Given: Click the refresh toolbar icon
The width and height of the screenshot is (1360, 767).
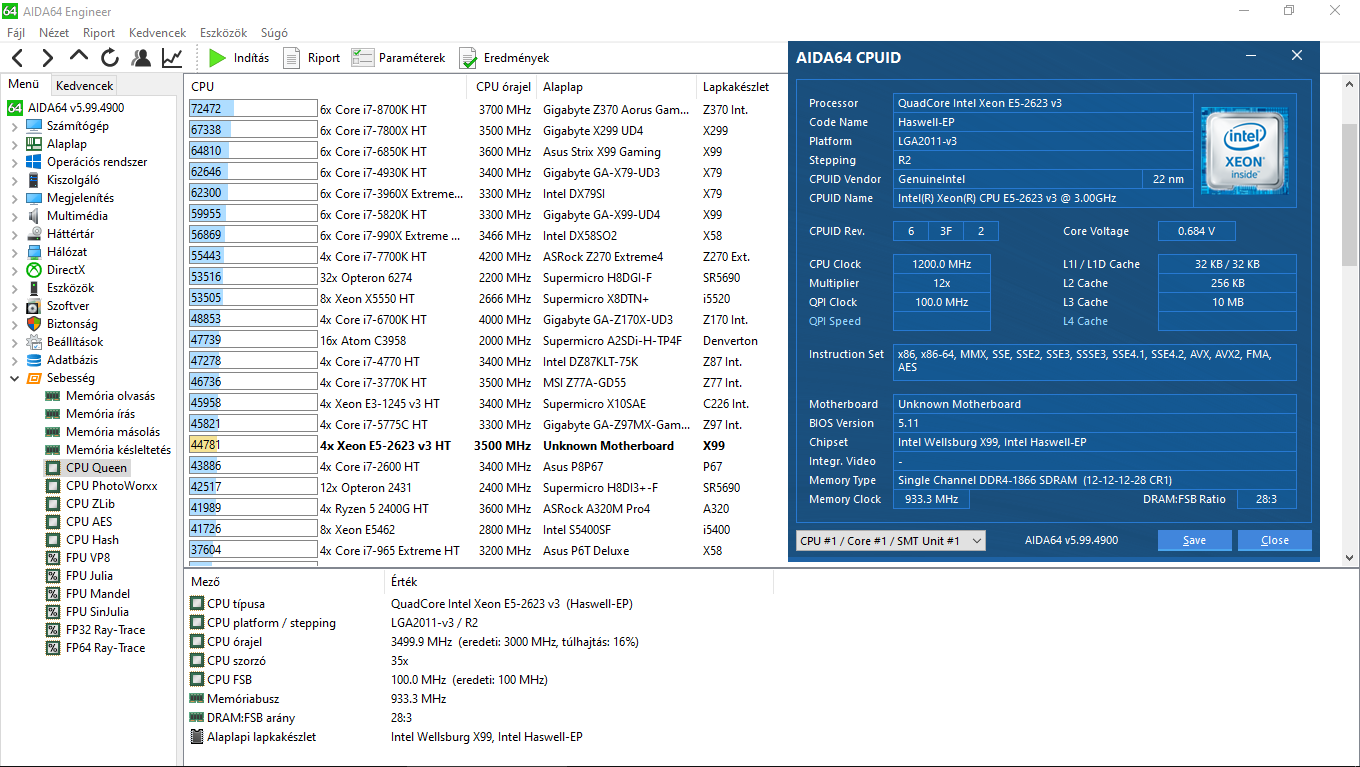Looking at the screenshot, I should 110,58.
